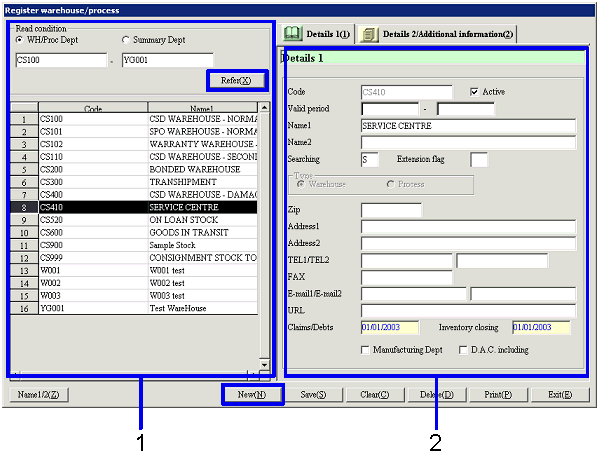600x460 pixels.
Task: Select the Summary Dept radio button
Action: 125,39
